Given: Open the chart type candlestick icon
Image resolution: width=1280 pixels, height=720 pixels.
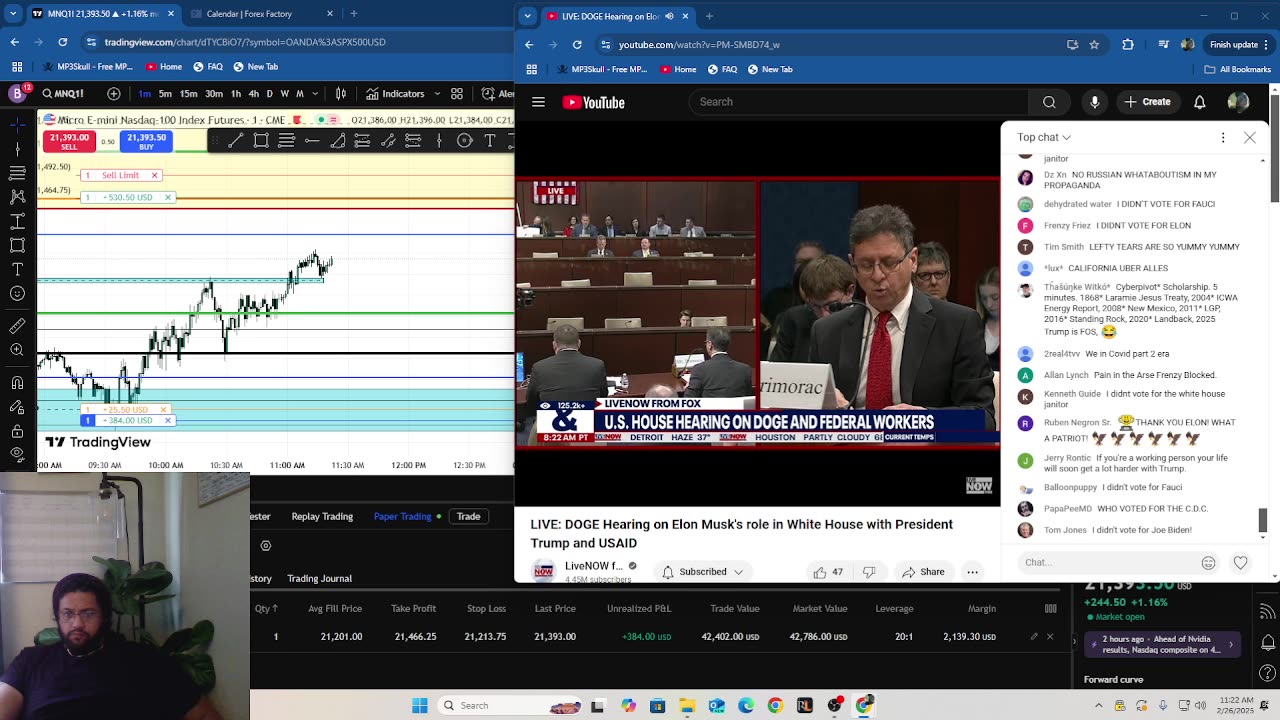Looking at the screenshot, I should (341, 94).
